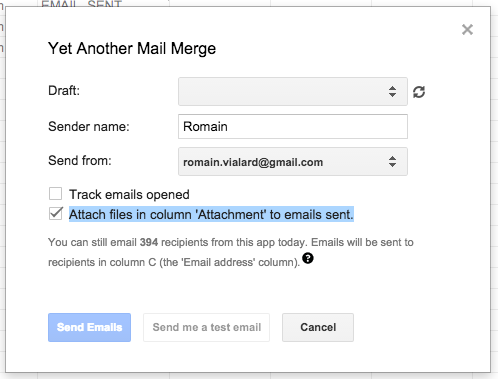
Task: Click the Send Emails button
Action: [x=89, y=327]
